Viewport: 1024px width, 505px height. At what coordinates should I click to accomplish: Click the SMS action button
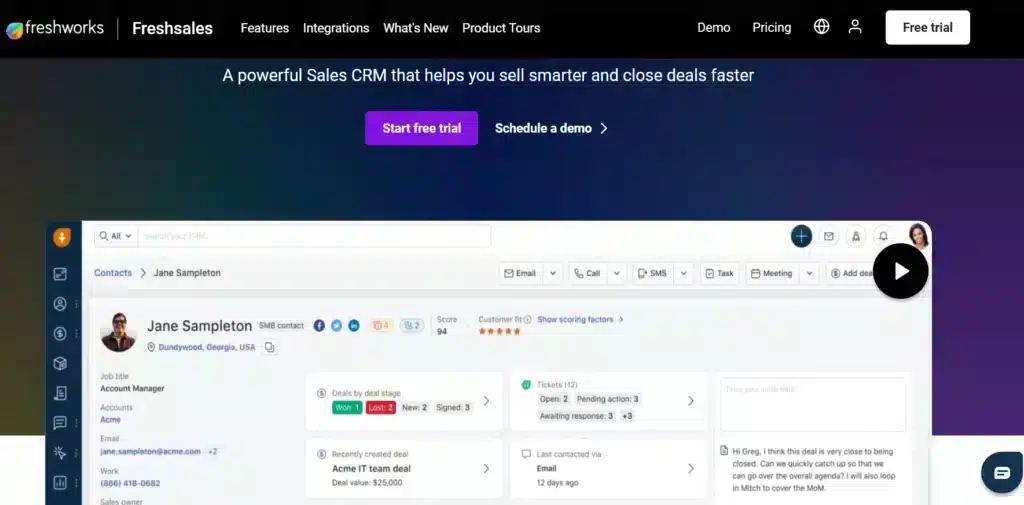[652, 273]
